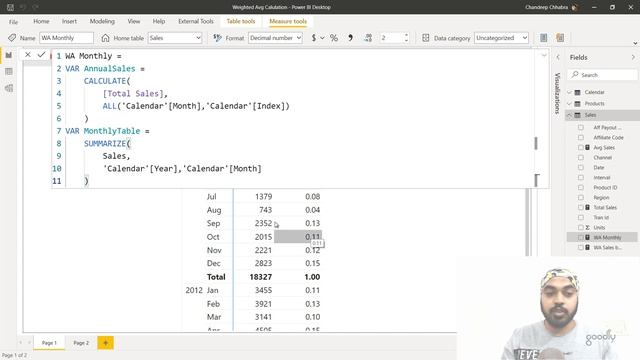Image resolution: width=640 pixels, height=360 pixels.
Task: Check the Affiliate Code field checkbox
Action: 580,138
